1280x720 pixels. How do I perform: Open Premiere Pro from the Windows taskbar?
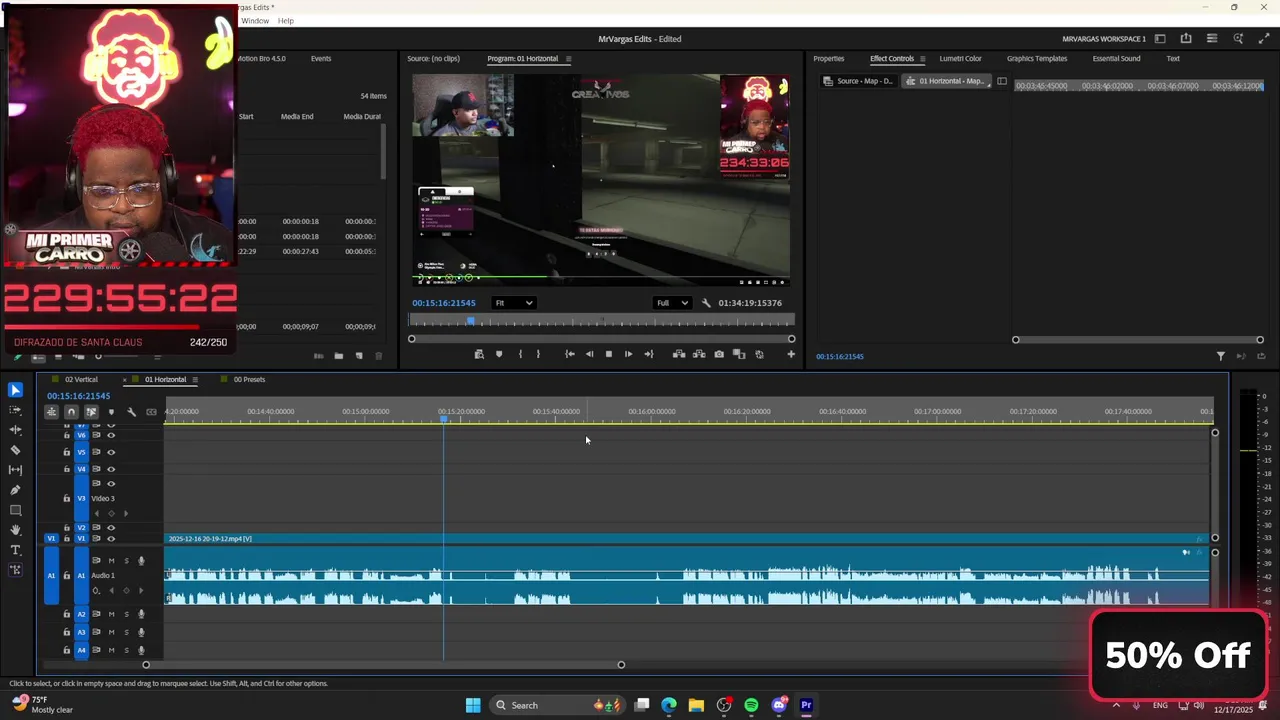806,705
